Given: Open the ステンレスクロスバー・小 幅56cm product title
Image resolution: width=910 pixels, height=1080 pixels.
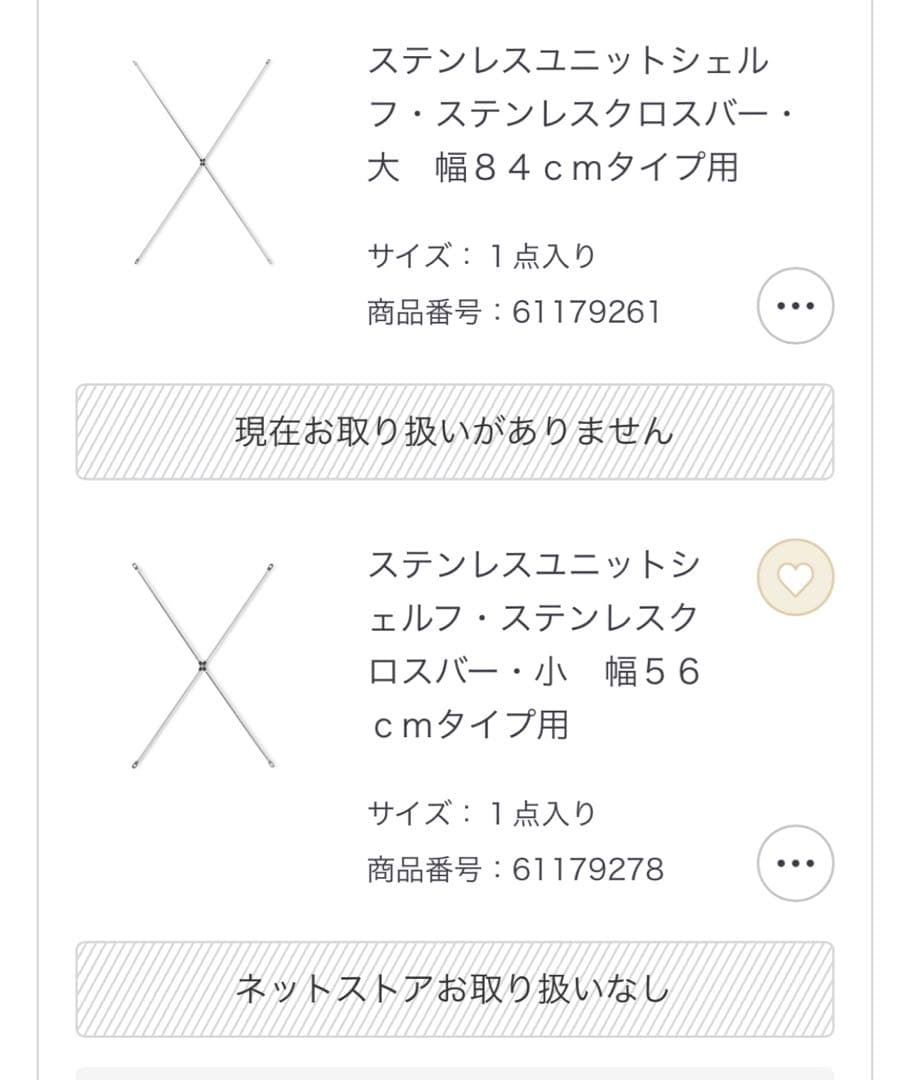Looking at the screenshot, I should coord(534,644).
